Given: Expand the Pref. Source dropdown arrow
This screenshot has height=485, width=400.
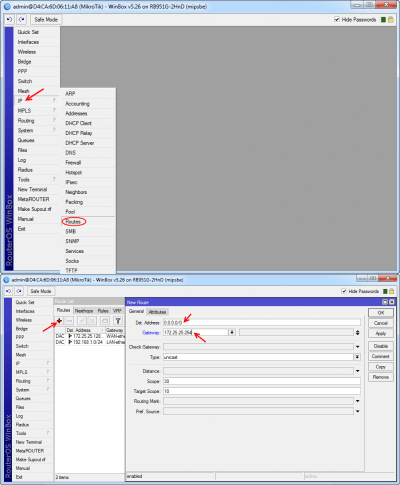Looking at the screenshot, I should point(357,411).
